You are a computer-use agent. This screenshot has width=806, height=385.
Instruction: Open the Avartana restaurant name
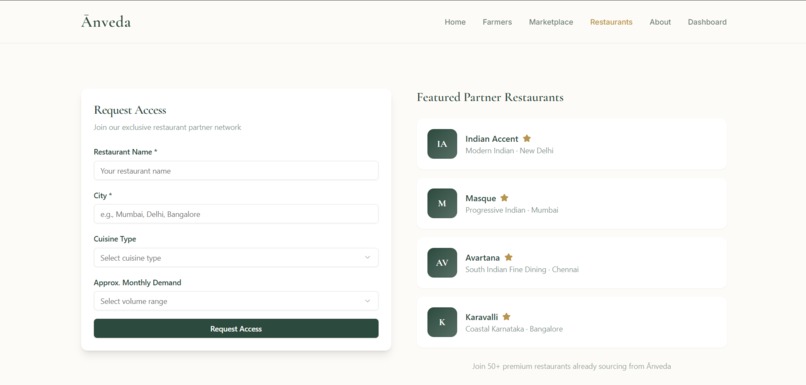click(x=483, y=258)
